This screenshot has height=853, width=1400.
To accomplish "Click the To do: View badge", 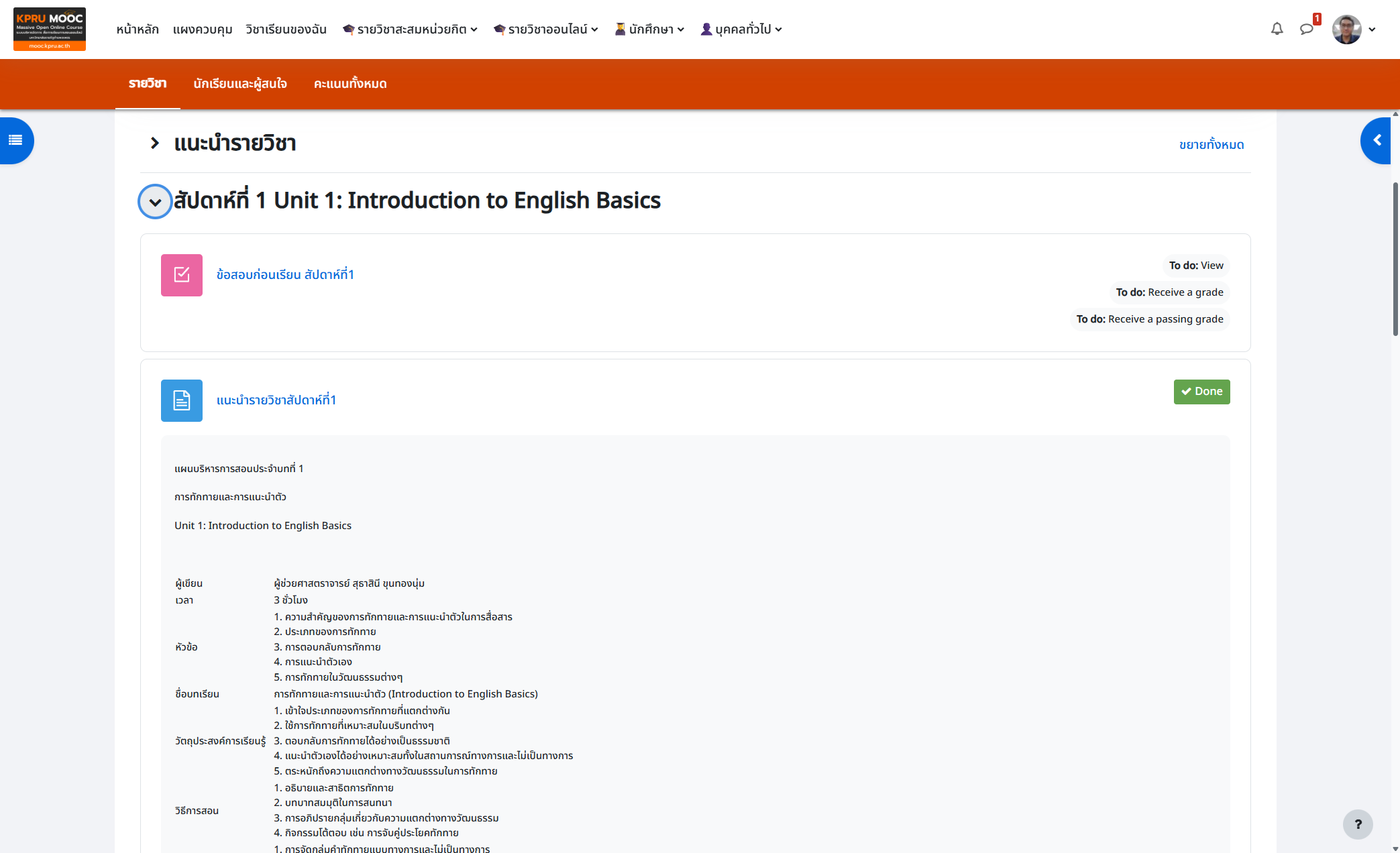I will point(1196,266).
